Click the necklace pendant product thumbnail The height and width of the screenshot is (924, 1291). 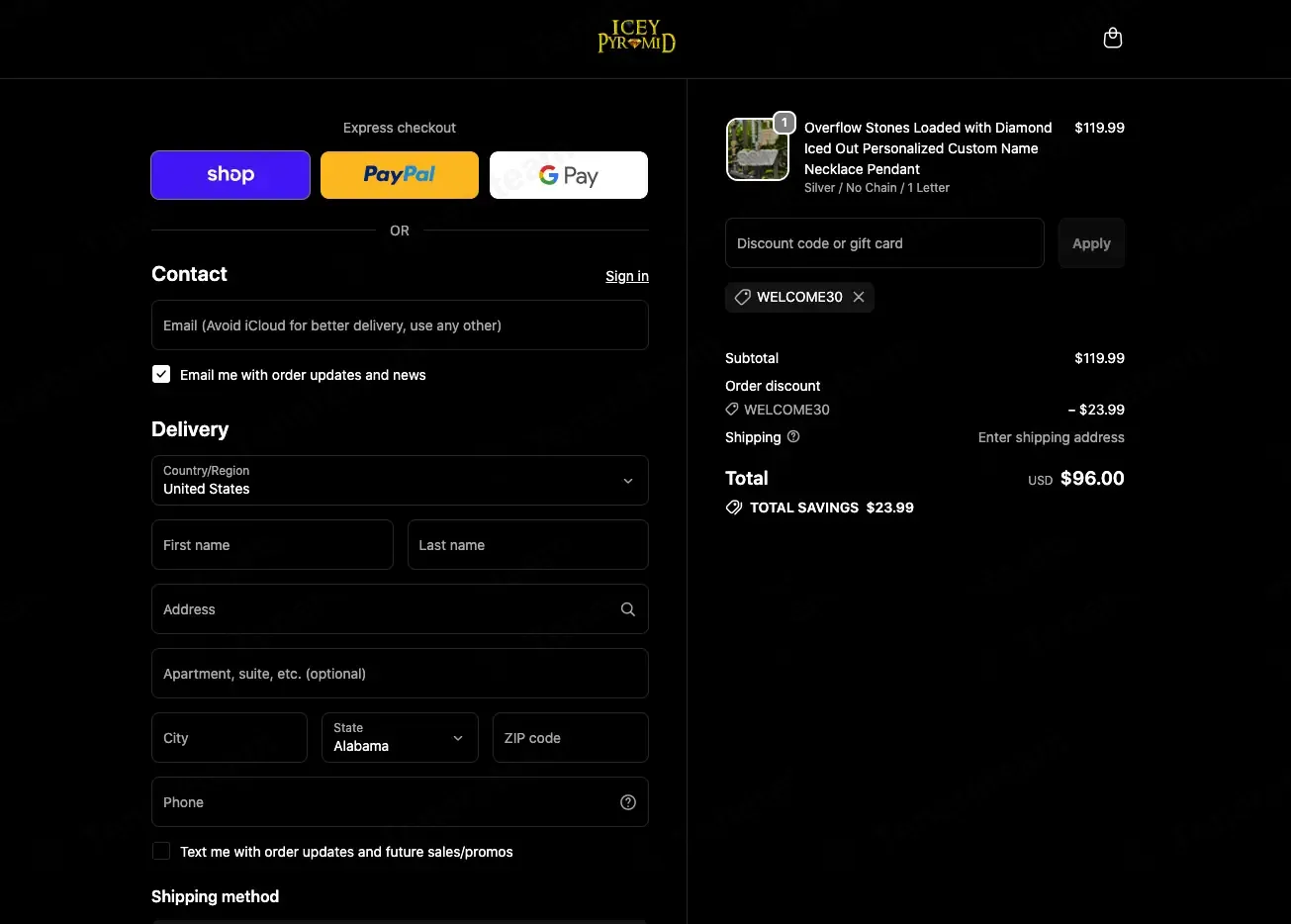[x=758, y=149]
